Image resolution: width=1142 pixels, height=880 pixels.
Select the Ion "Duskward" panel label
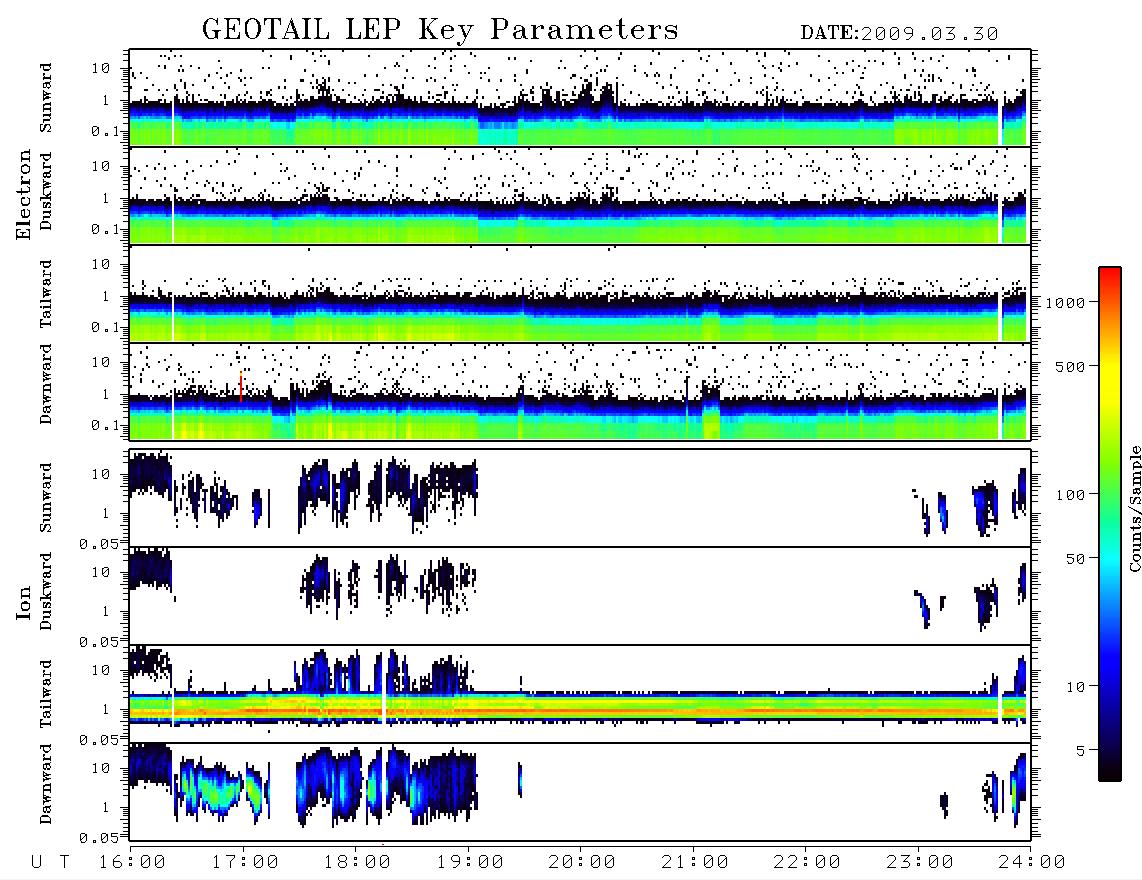click(x=46, y=591)
